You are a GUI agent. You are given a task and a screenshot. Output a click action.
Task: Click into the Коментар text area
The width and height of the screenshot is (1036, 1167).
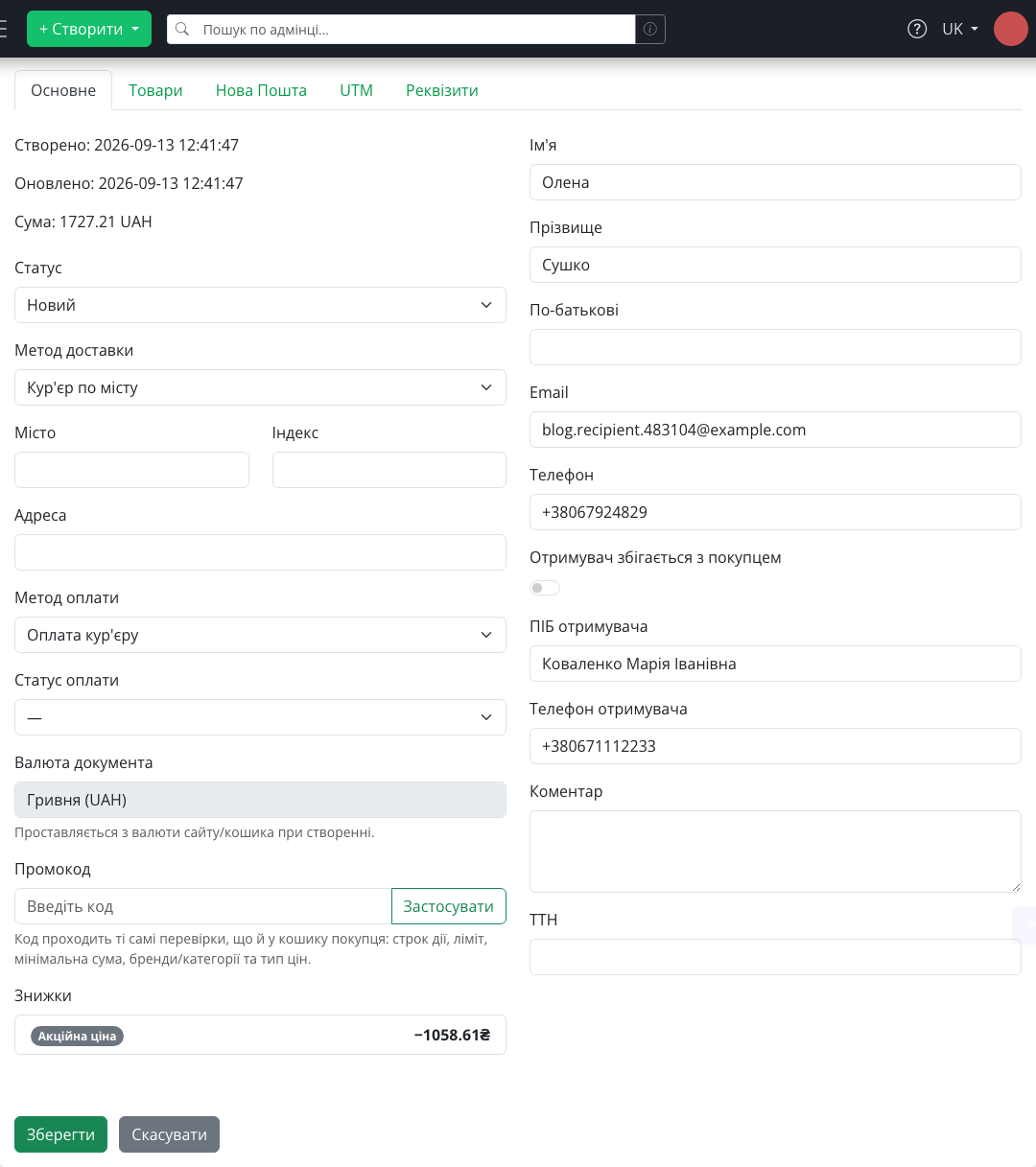click(775, 852)
